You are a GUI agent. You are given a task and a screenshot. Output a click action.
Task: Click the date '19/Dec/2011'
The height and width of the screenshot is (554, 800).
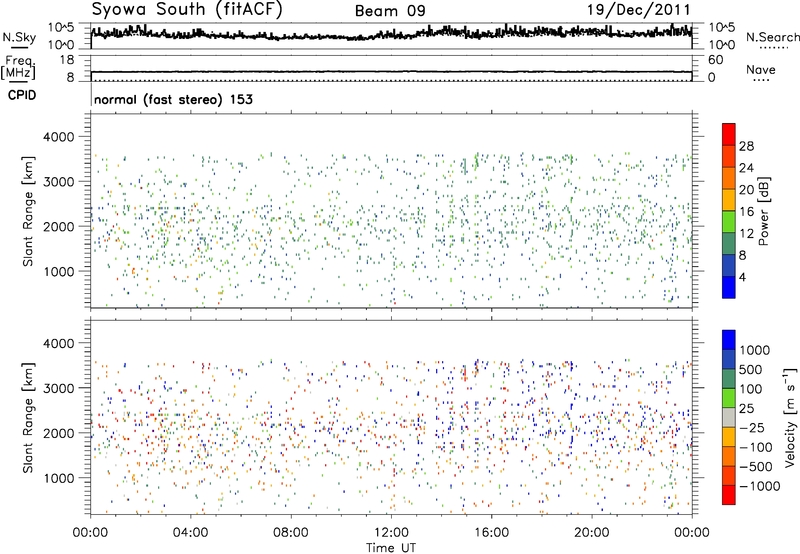(x=639, y=9)
